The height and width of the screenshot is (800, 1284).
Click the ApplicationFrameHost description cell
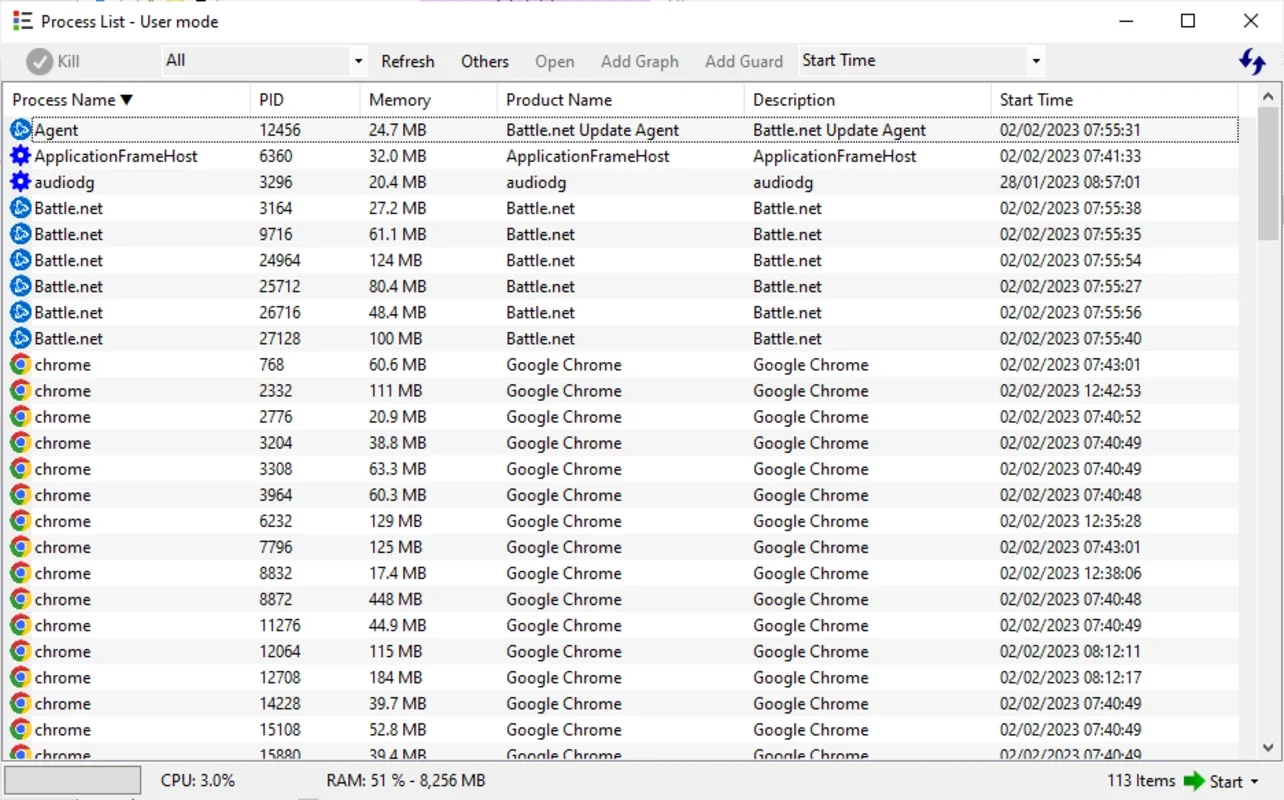(x=835, y=156)
